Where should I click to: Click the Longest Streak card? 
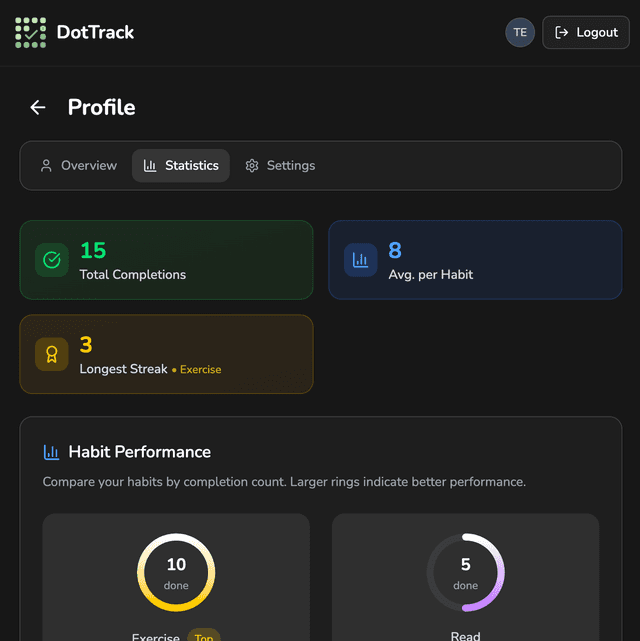coord(166,355)
